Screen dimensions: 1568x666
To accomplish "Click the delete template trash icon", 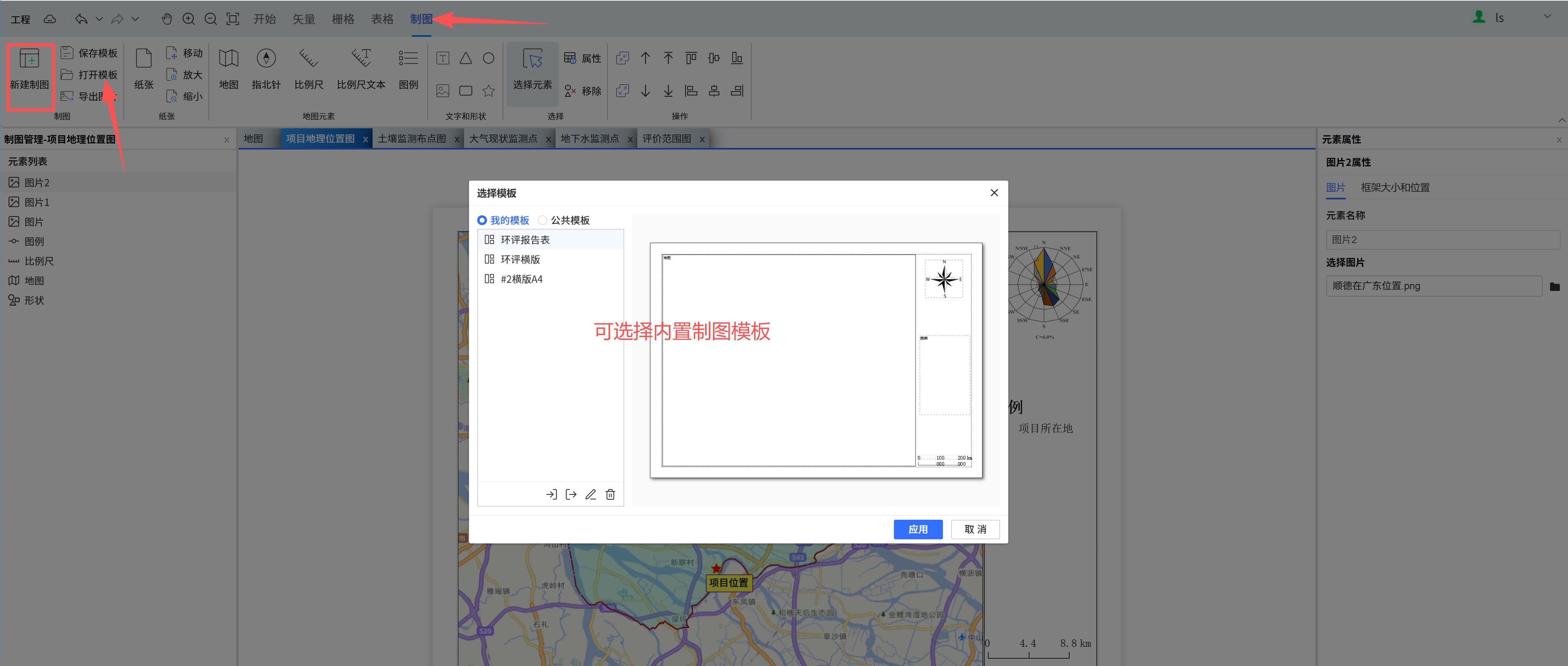I will pos(610,494).
